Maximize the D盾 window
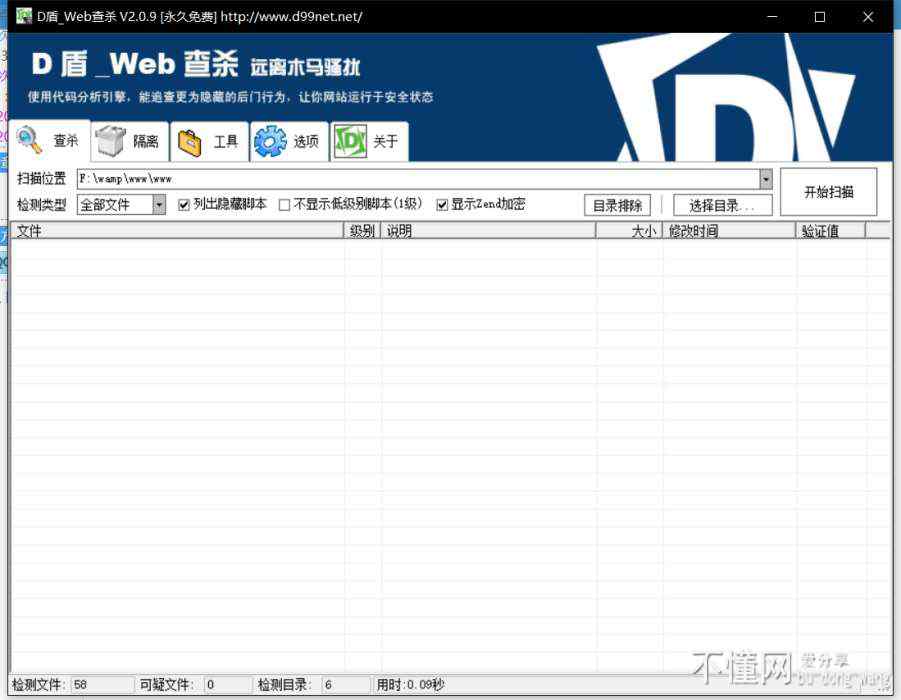Screen dimensions: 901x700 [820, 17]
